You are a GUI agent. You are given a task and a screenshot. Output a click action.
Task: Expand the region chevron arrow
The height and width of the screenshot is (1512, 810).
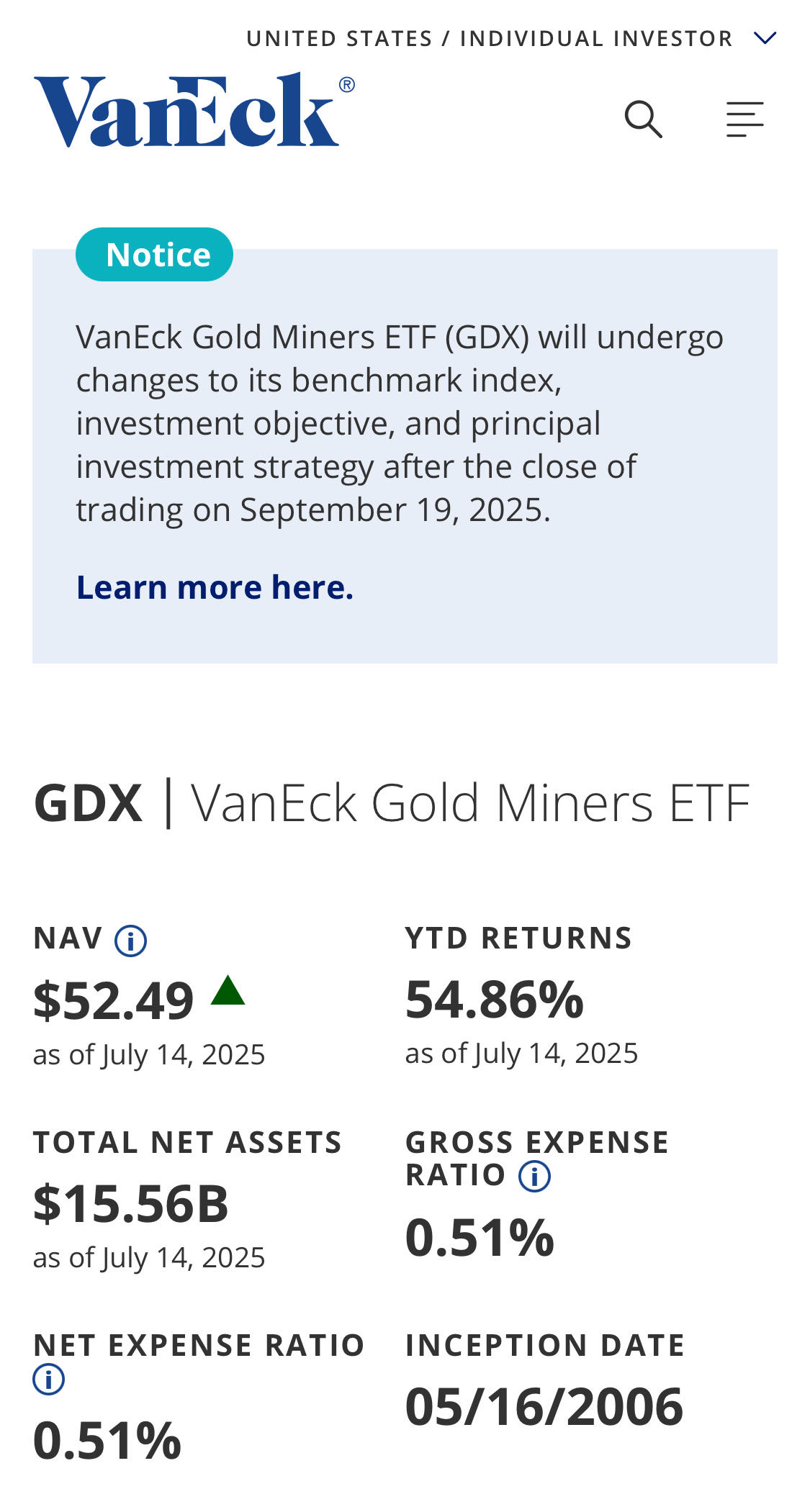click(765, 37)
